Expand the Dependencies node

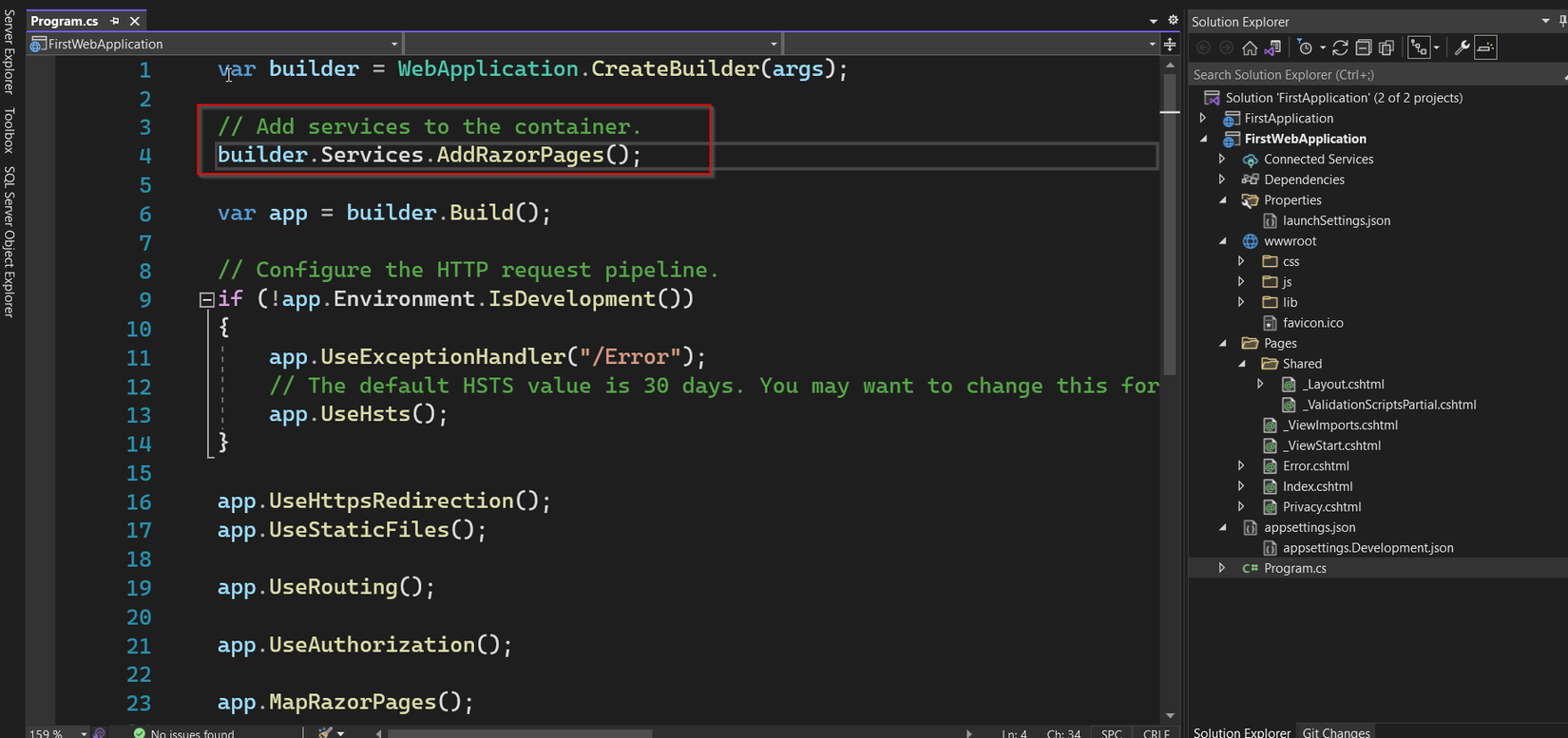coord(1223,180)
